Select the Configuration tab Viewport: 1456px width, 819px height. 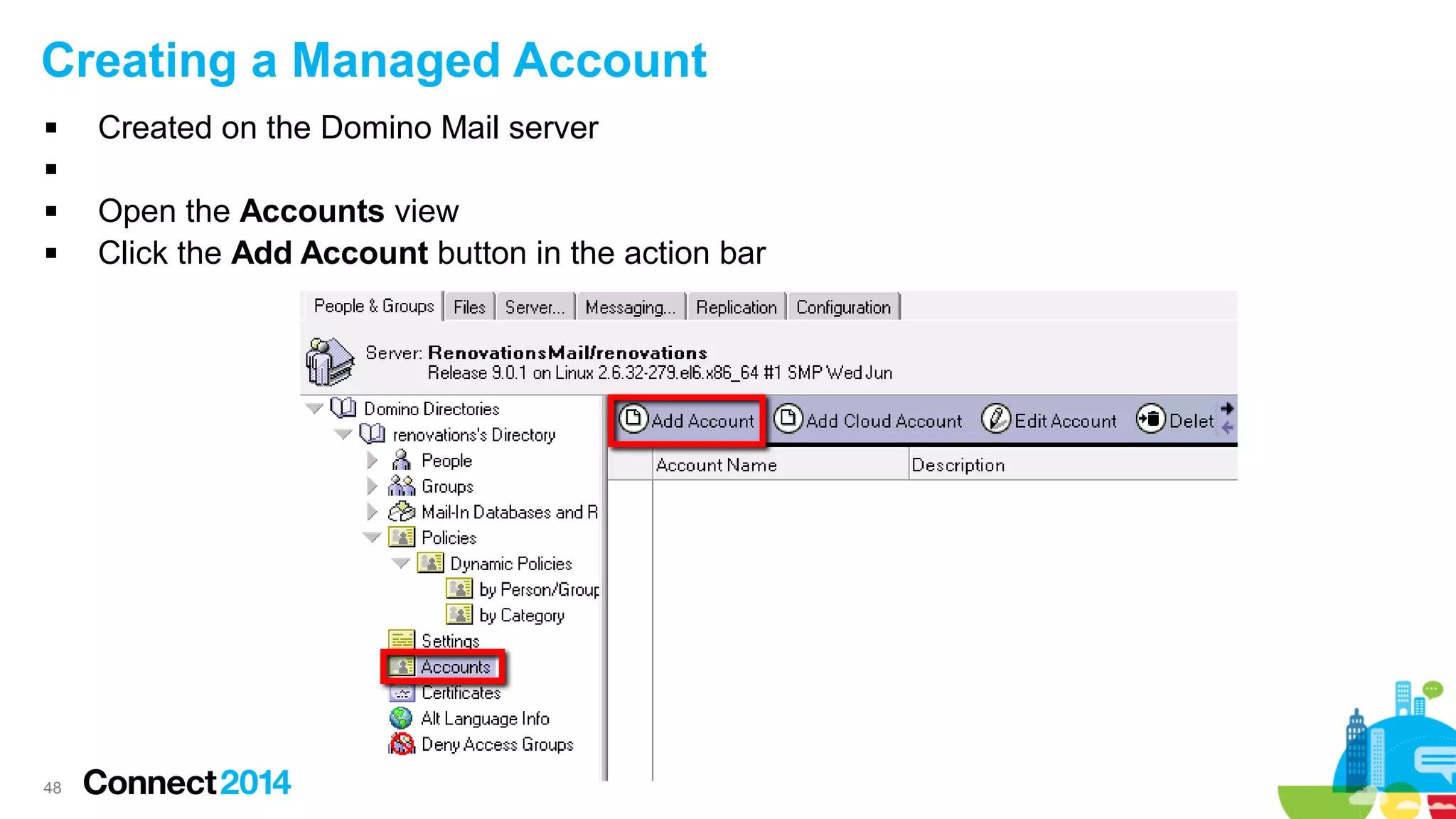point(844,307)
